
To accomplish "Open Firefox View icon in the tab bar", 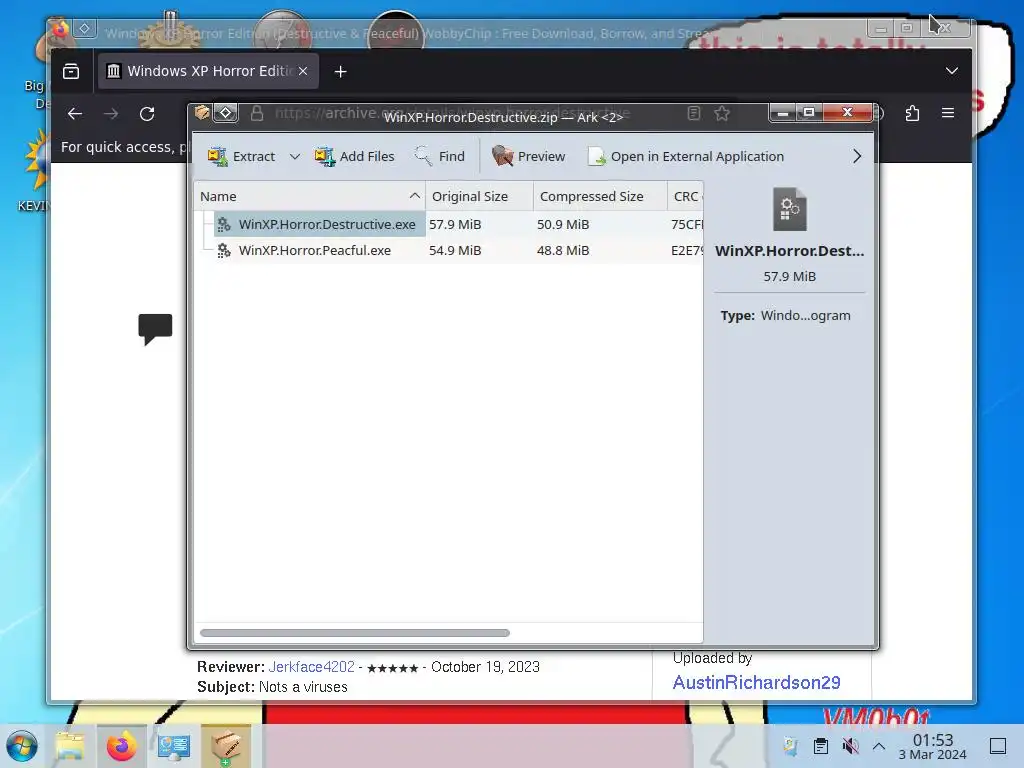I will [x=71, y=71].
